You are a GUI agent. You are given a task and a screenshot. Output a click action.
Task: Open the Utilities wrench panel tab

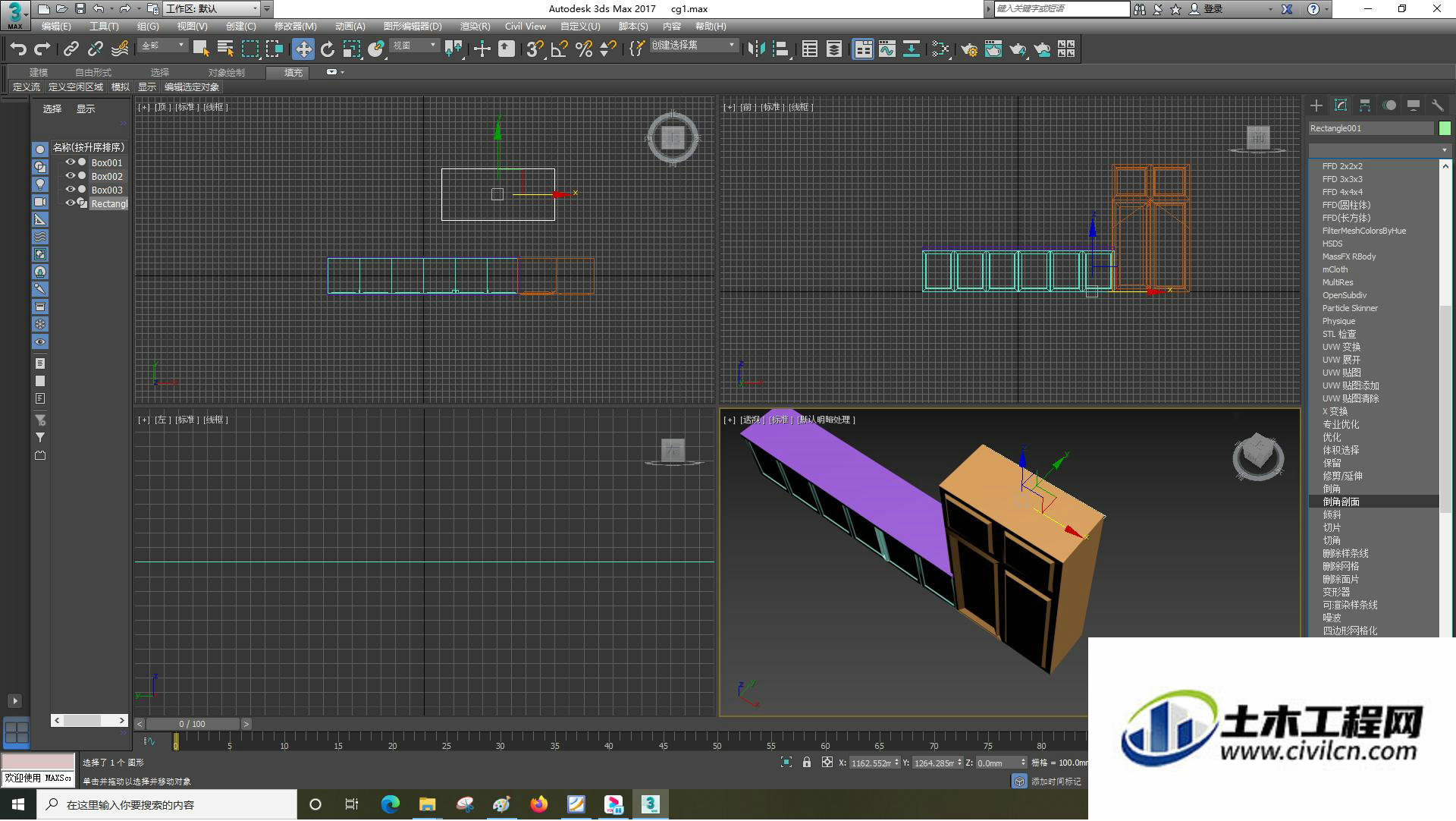tap(1438, 105)
